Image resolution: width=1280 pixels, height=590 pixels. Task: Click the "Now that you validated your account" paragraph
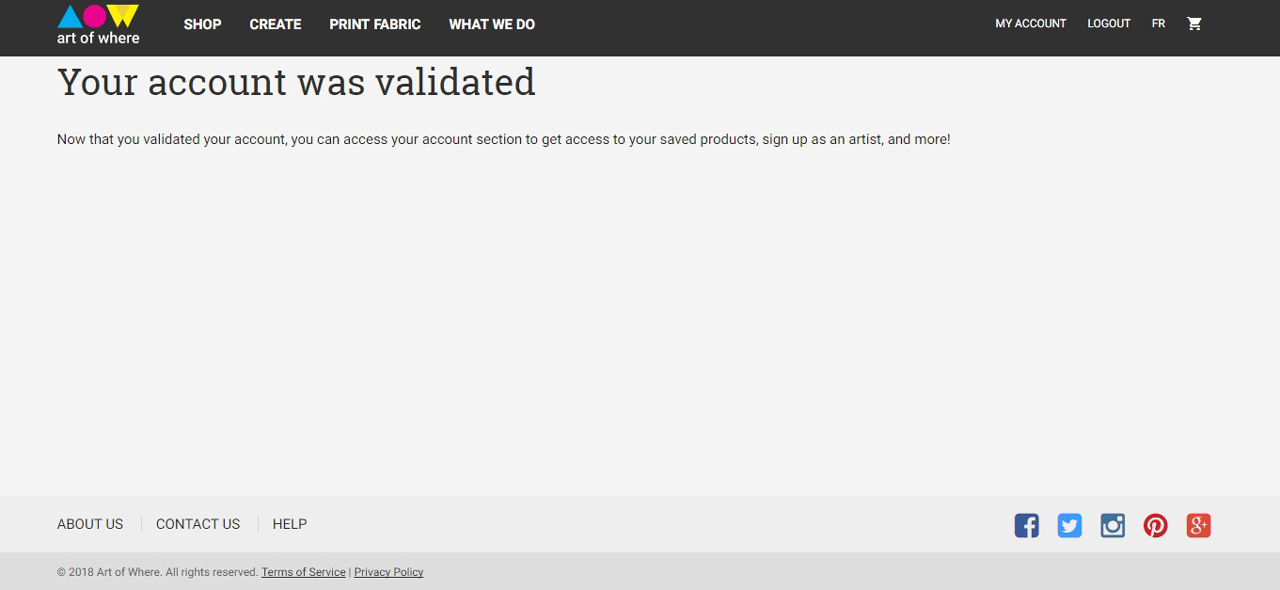pos(504,139)
